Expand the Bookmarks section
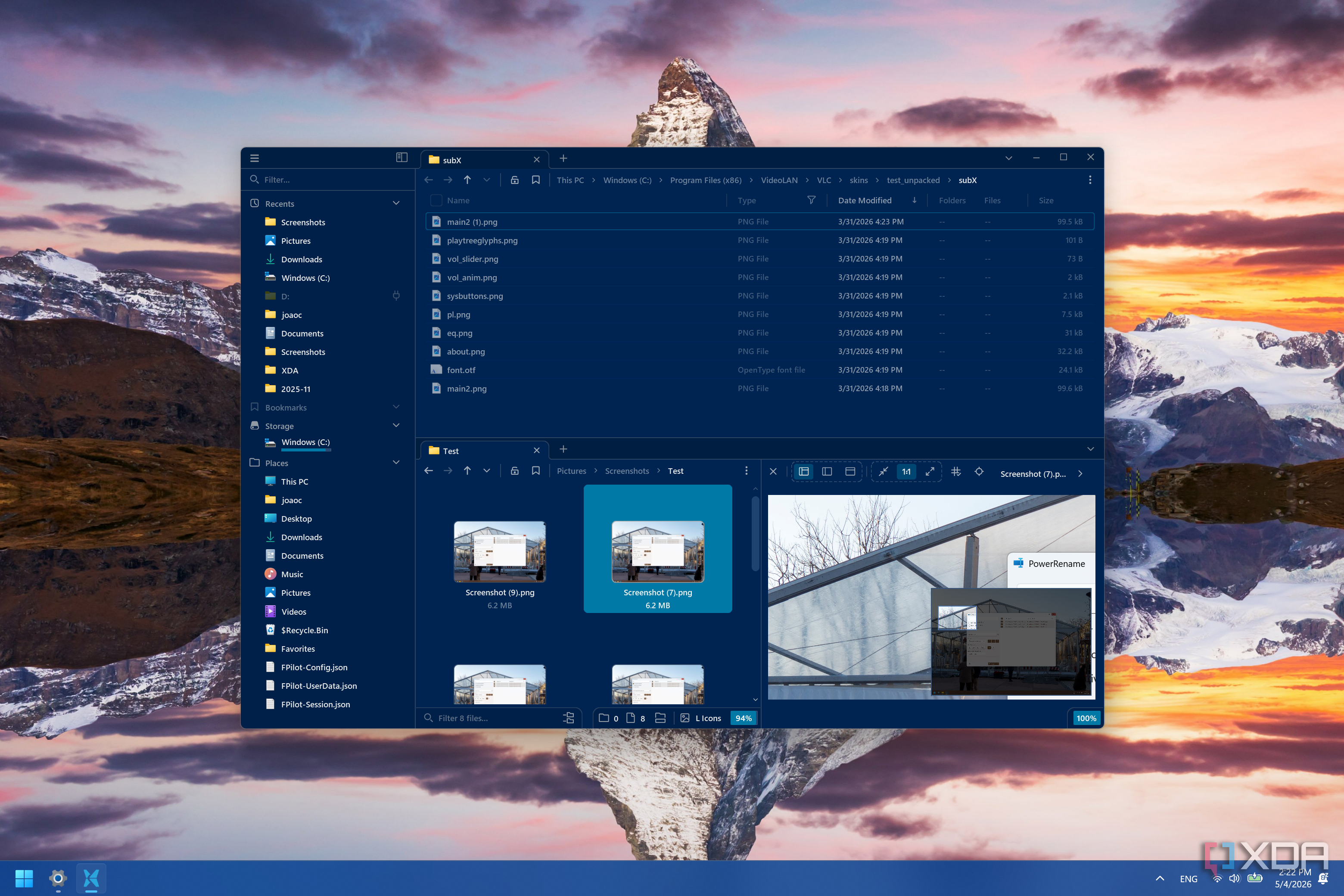 point(396,408)
